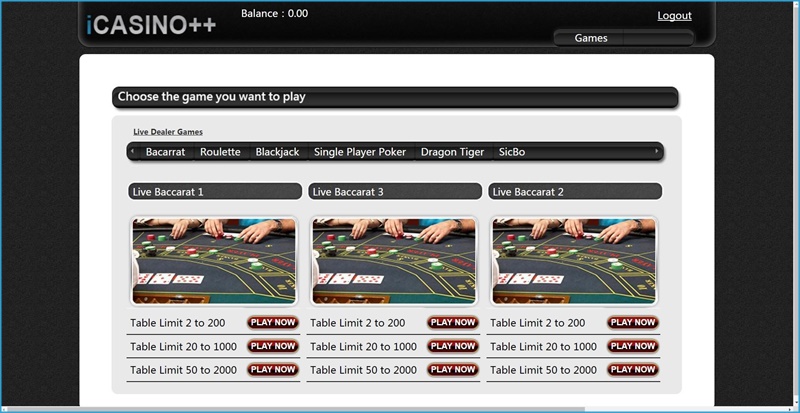The image size is (800, 413).
Task: Click the left arrow of game tab bar
Action: [x=132, y=151]
